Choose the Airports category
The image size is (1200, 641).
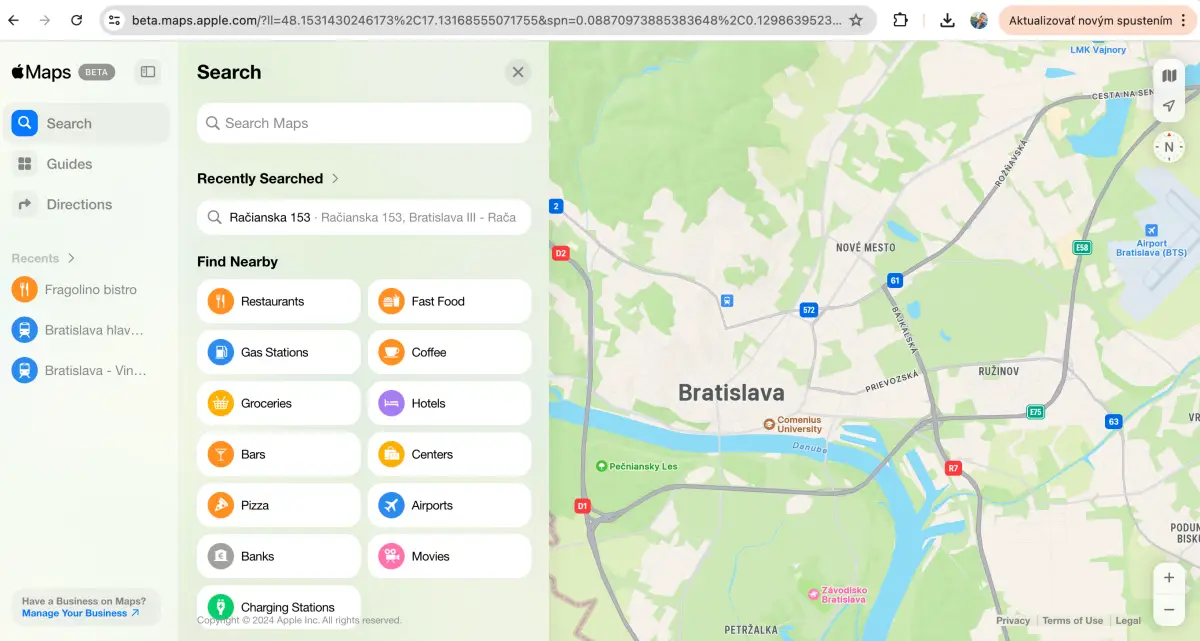tap(449, 505)
